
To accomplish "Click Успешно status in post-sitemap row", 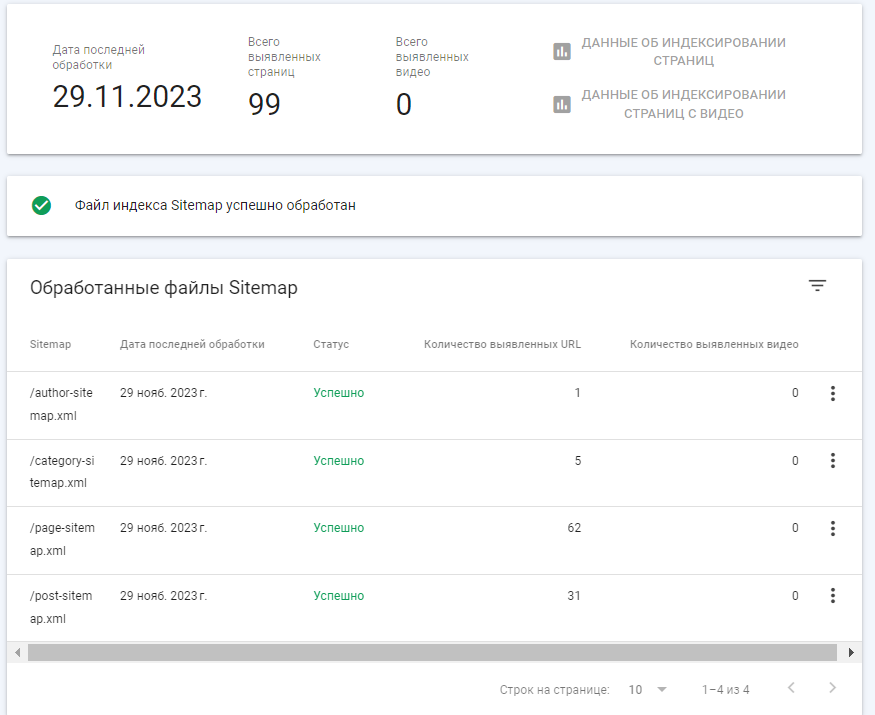I will click(x=339, y=596).
